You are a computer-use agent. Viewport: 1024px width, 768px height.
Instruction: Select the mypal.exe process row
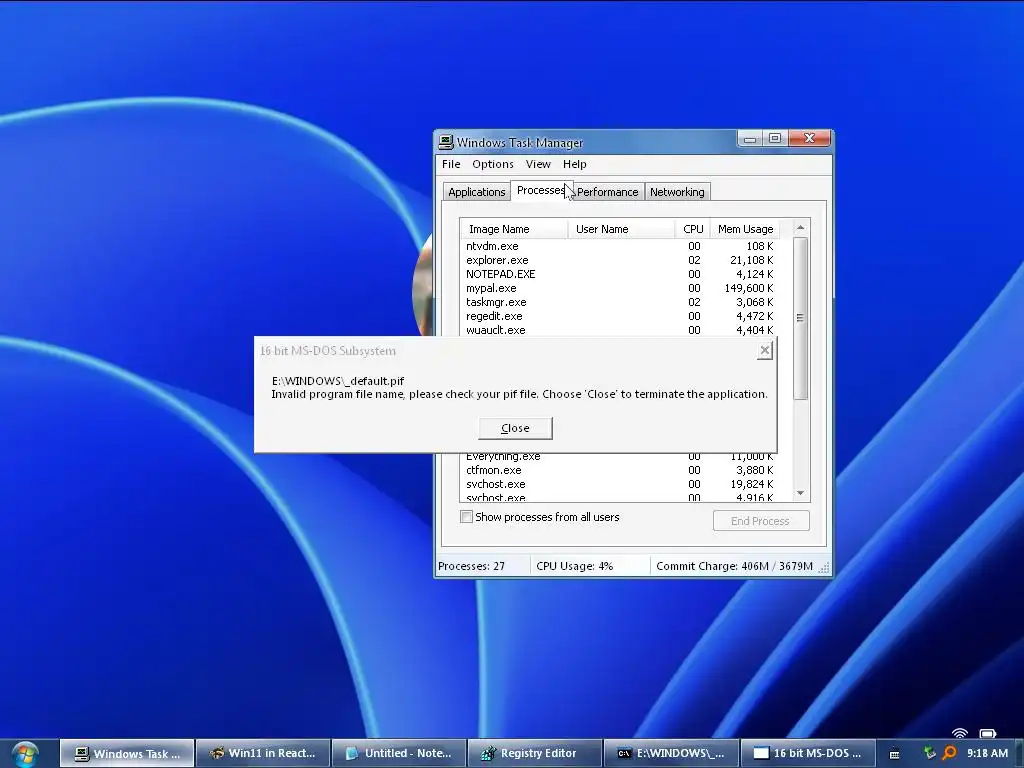[620, 288]
